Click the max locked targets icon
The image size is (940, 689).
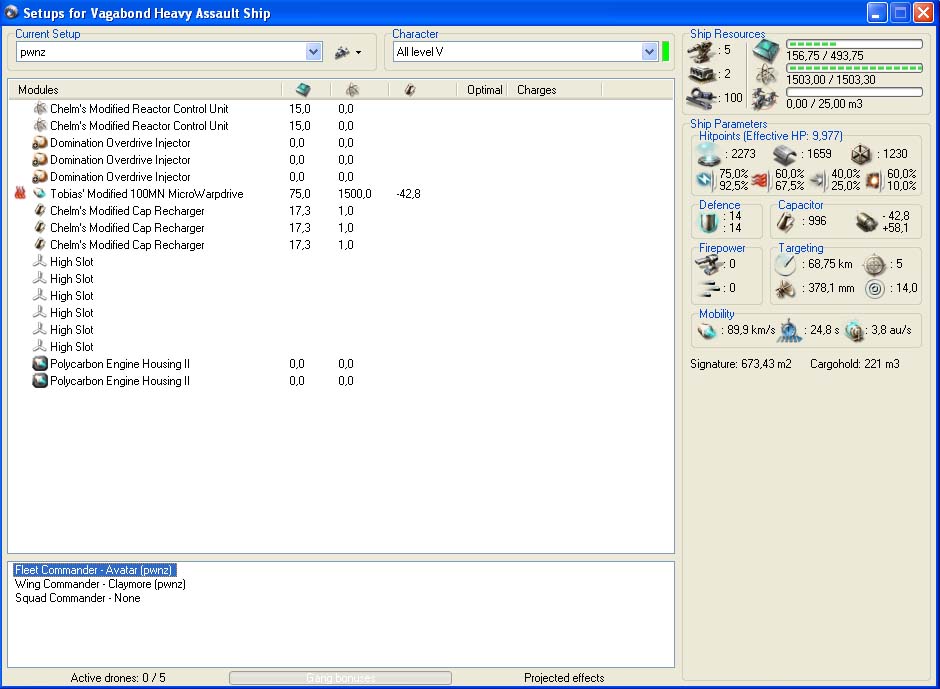point(874,264)
